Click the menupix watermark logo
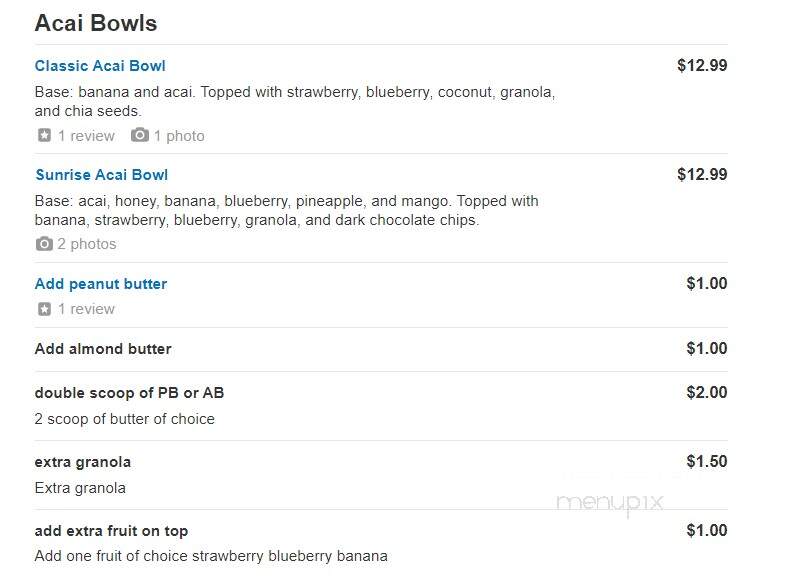 pos(610,503)
